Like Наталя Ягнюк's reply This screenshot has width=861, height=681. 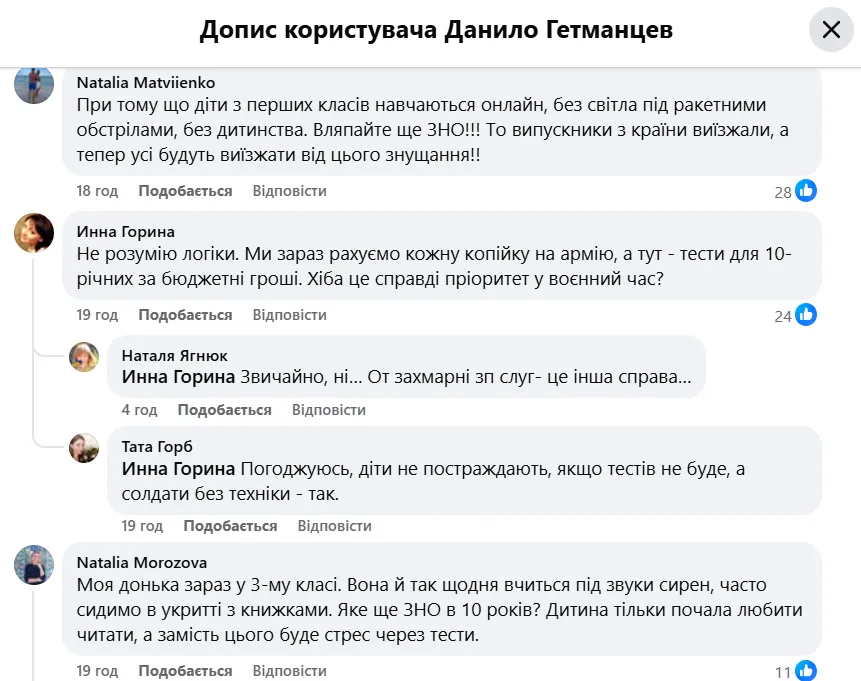pos(224,410)
